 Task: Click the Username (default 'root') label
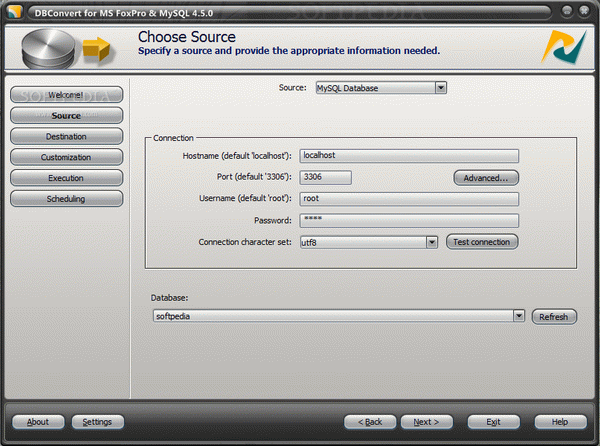(245, 198)
